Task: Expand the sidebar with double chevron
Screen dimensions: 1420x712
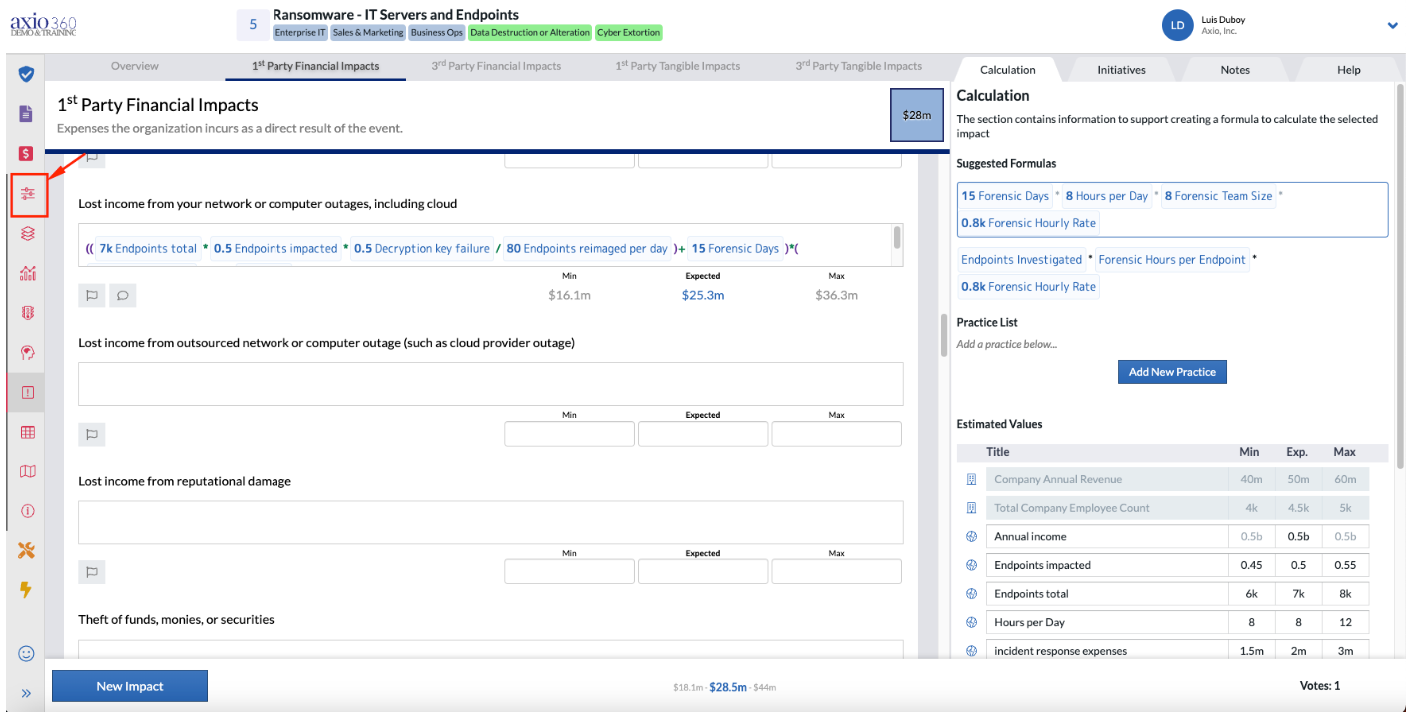Action: [27, 693]
